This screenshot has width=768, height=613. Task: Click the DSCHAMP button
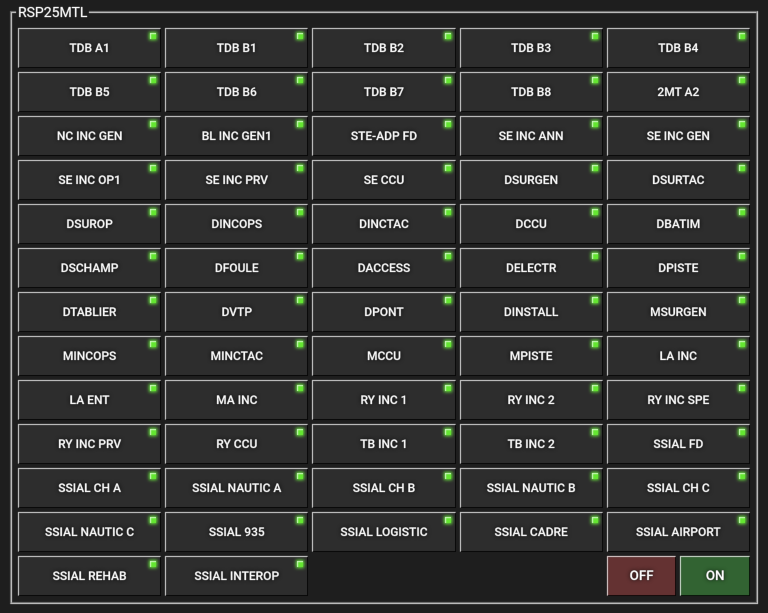[x=89, y=268]
